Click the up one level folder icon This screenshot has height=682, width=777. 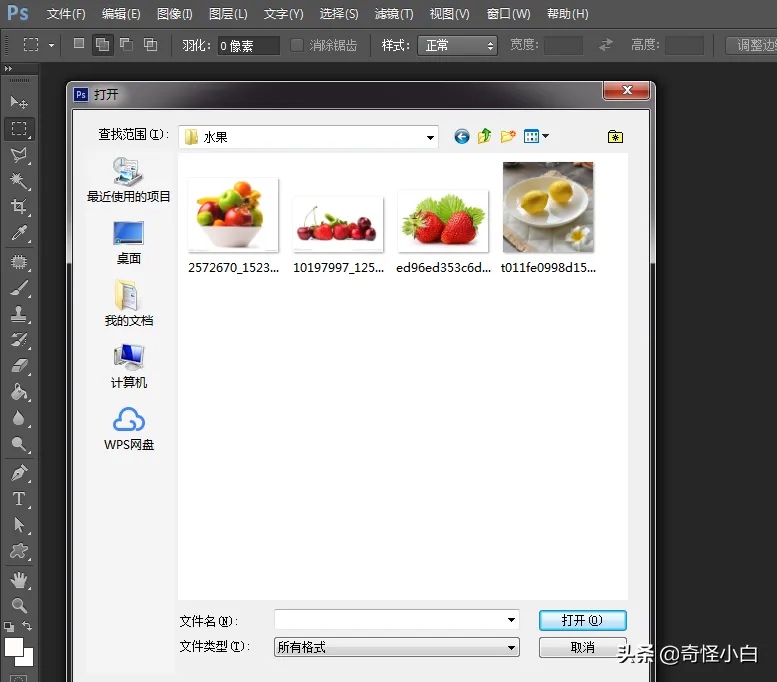click(x=485, y=137)
